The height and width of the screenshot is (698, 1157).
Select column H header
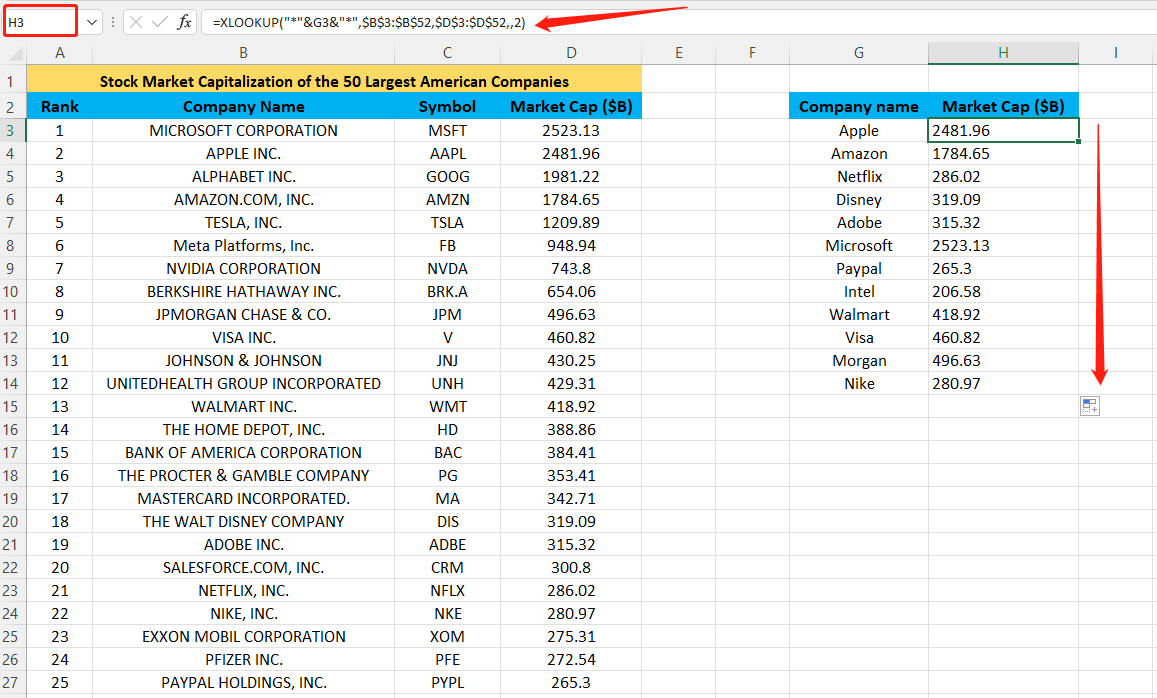click(1003, 51)
